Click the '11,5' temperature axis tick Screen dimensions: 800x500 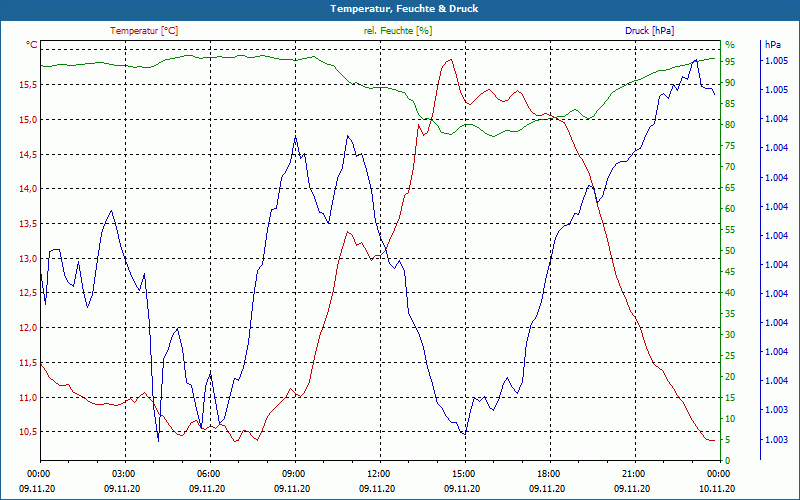(x=28, y=363)
